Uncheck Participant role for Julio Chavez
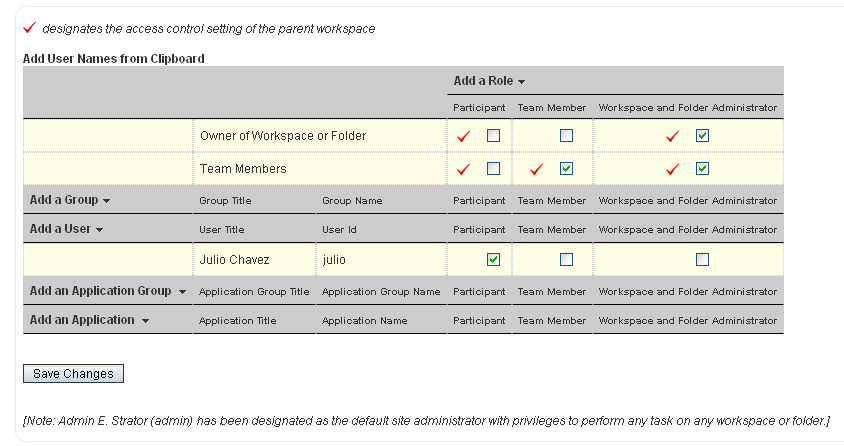This screenshot has width=844, height=446. [x=493, y=259]
